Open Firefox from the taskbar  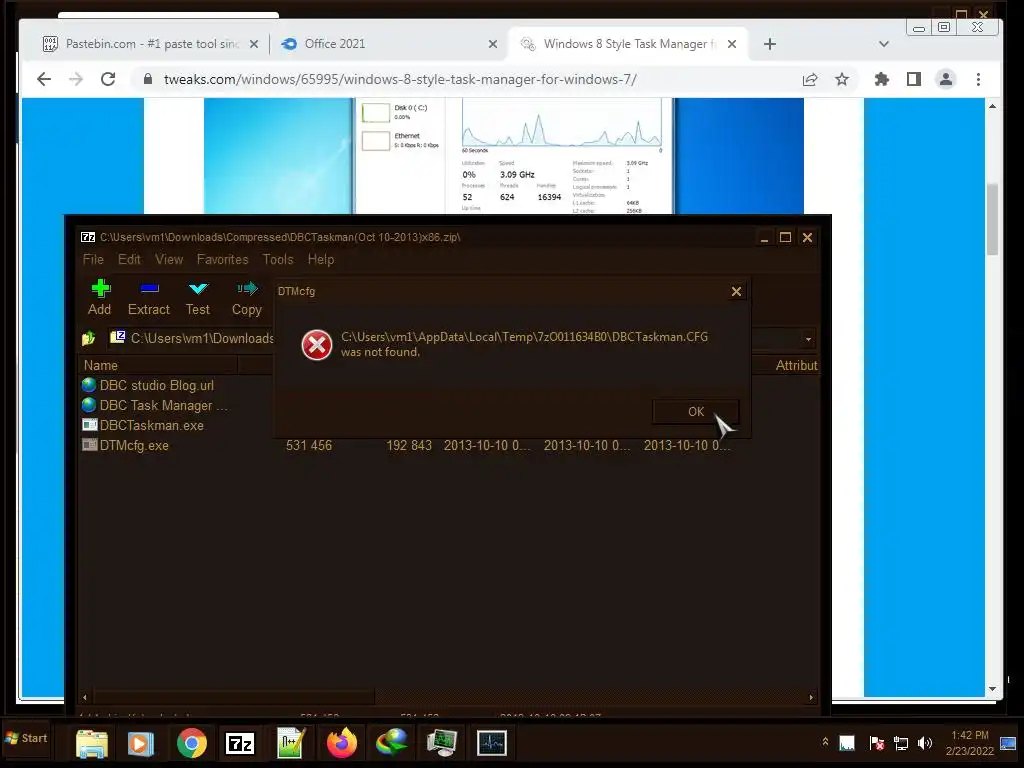tap(342, 743)
